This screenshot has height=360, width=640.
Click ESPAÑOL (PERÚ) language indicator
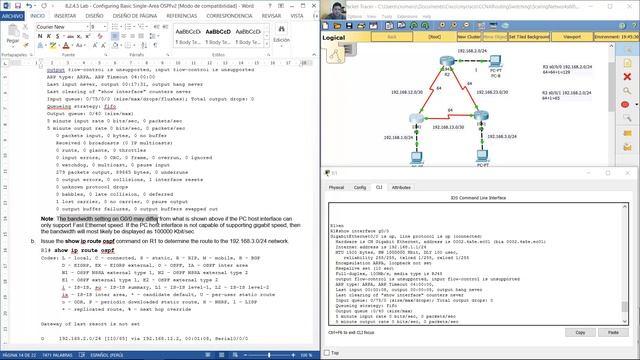tap(107, 355)
